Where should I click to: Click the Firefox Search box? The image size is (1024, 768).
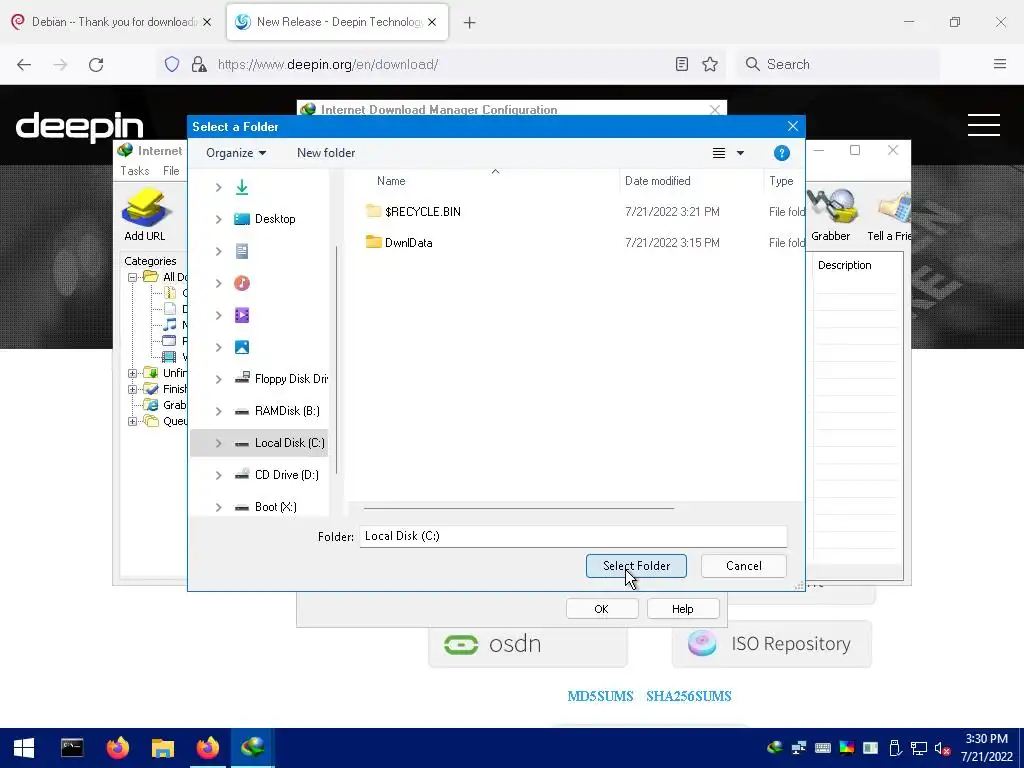838,64
